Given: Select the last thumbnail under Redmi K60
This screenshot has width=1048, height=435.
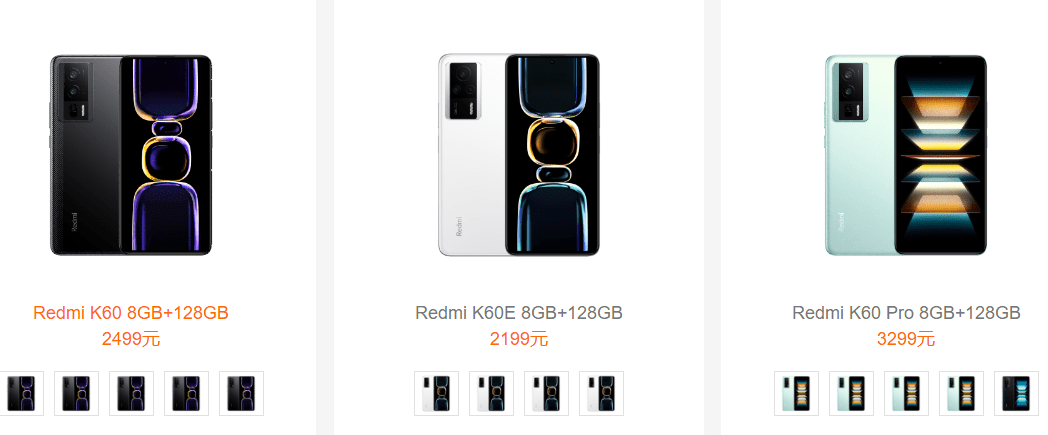Looking at the screenshot, I should point(241,393).
